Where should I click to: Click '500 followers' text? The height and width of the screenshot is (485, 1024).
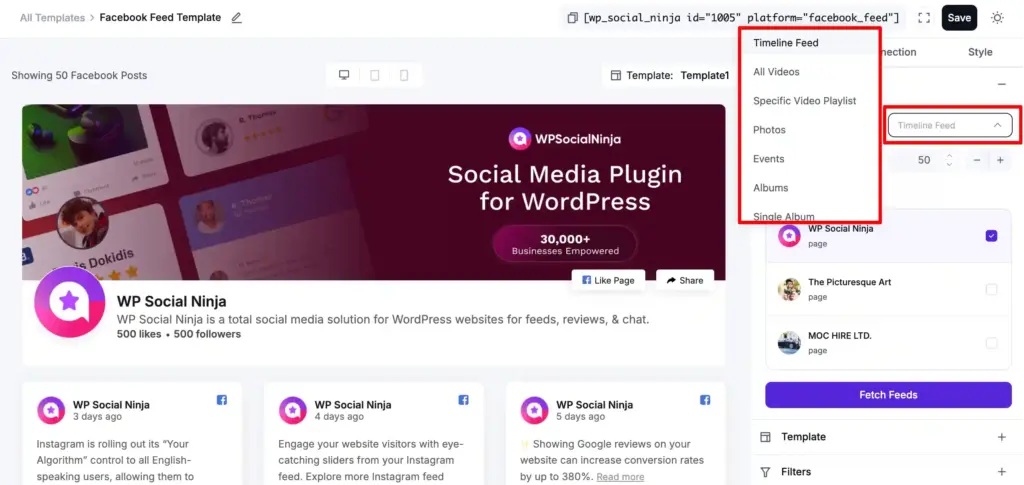pyautogui.click(x=207, y=334)
